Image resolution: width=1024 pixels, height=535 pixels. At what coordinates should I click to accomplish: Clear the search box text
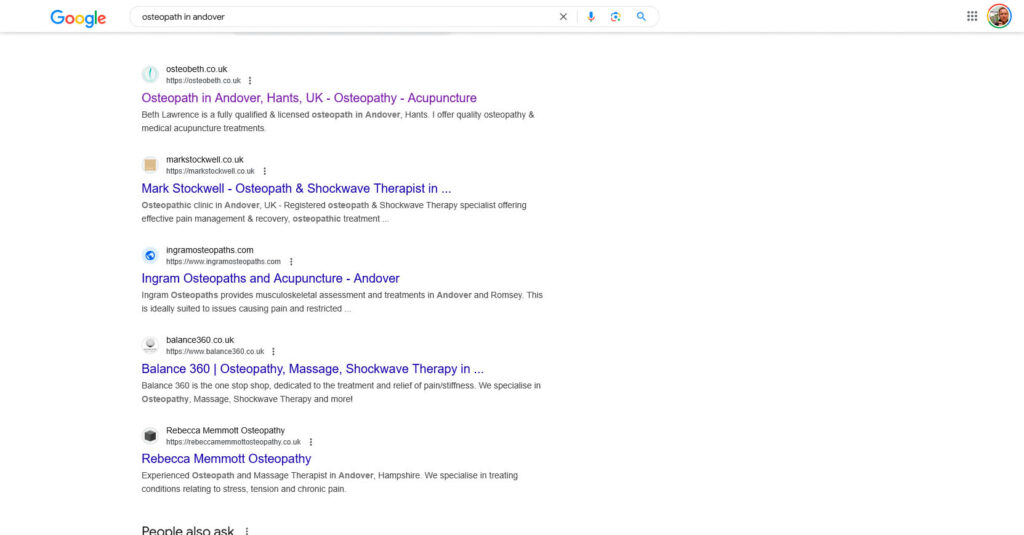coord(563,17)
